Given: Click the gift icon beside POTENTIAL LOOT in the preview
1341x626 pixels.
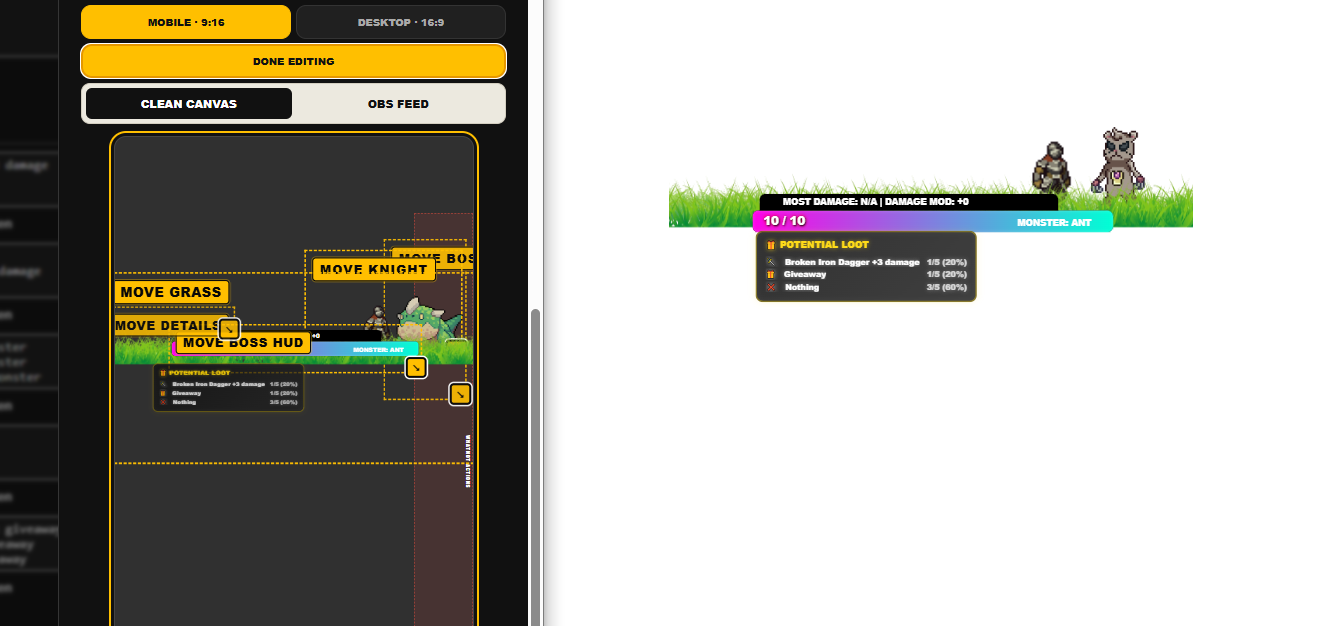Looking at the screenshot, I should click(x=771, y=245).
